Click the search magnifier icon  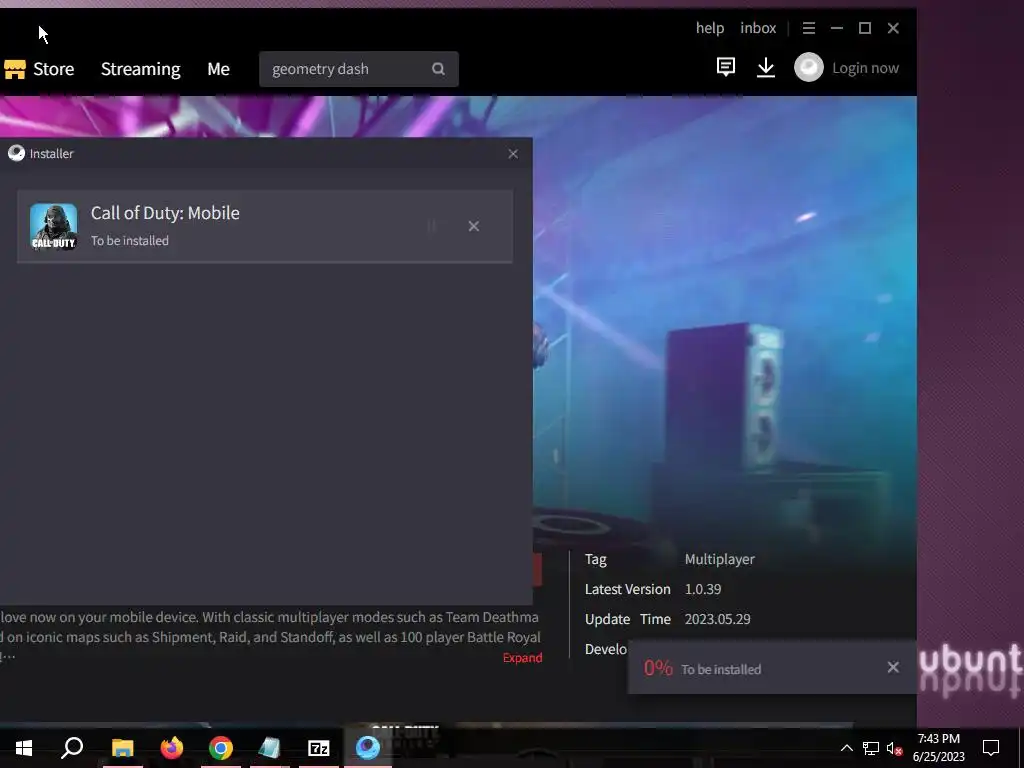tap(438, 69)
